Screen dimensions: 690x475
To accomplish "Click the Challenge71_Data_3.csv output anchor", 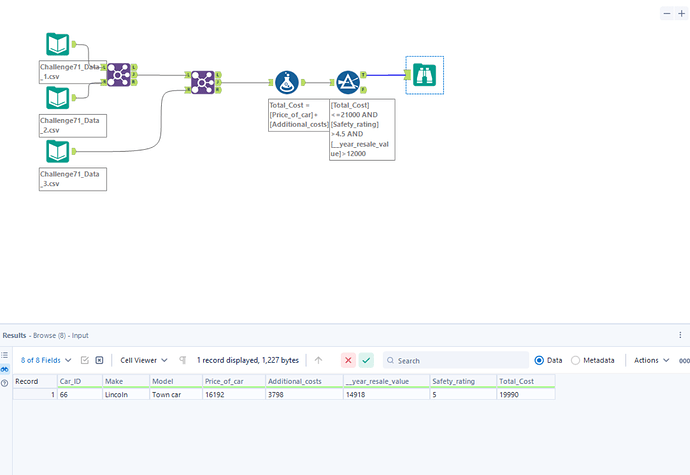I will tap(74, 151).
